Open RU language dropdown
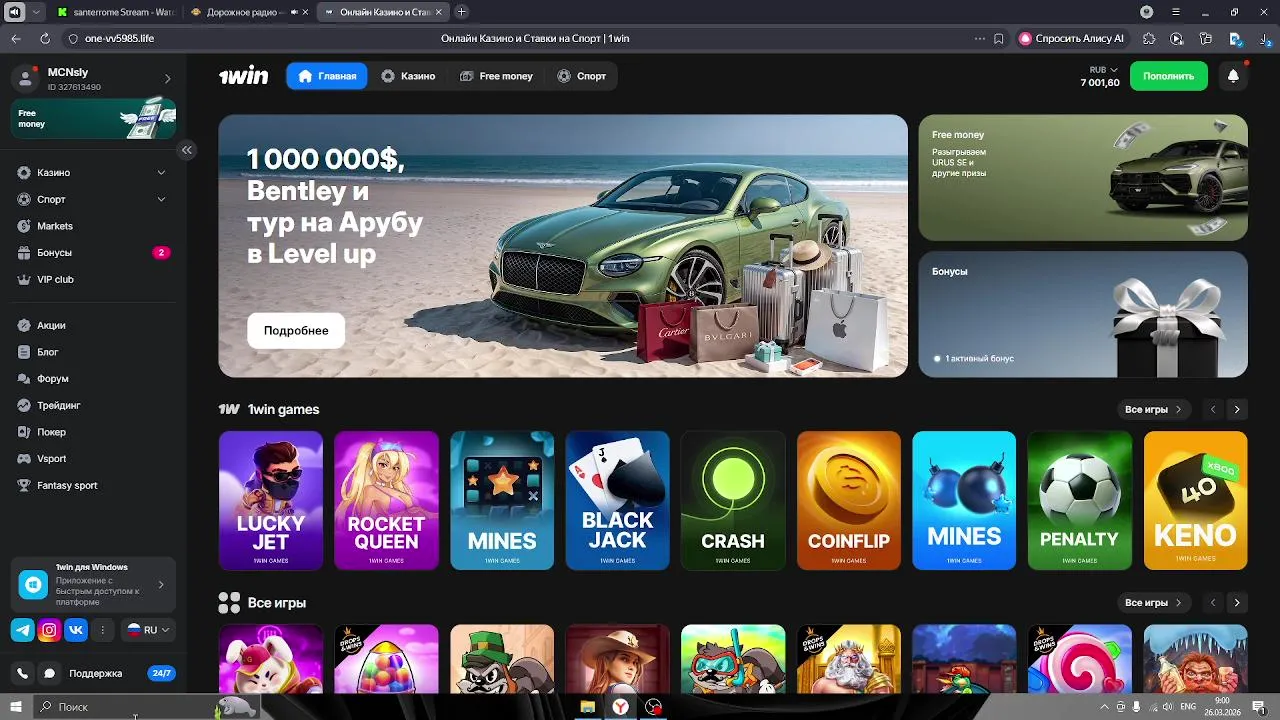This screenshot has height=720, width=1280. (x=148, y=630)
